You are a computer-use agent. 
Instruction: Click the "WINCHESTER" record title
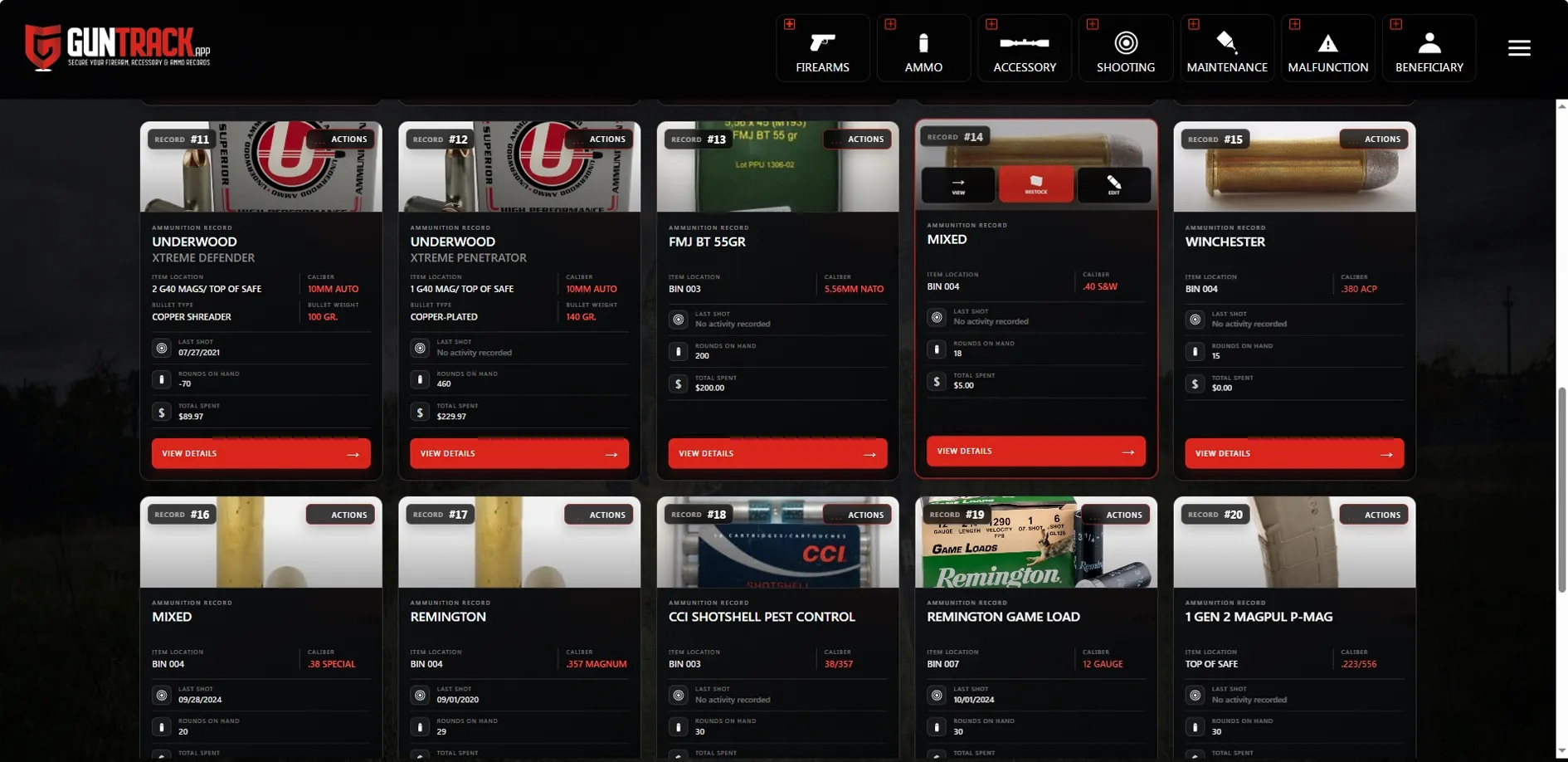pos(1225,242)
